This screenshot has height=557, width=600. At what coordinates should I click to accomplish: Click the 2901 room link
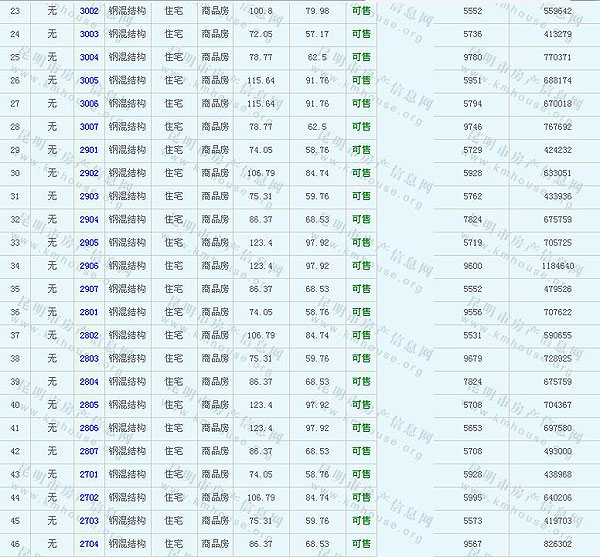[89, 150]
